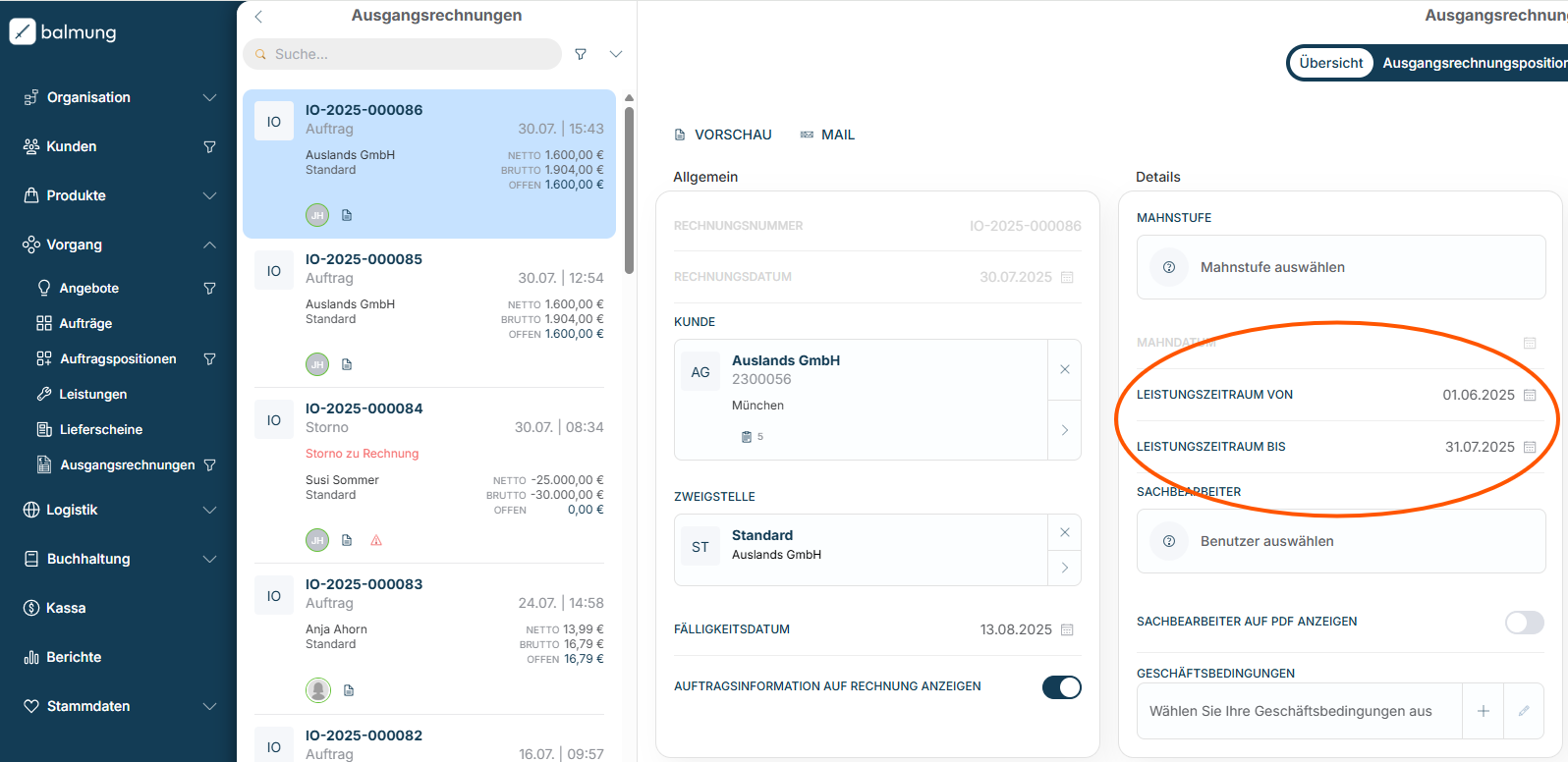The height and width of the screenshot is (762, 1568).
Task: Open calendar for Leistungszeitraum von
Action: (1530, 395)
